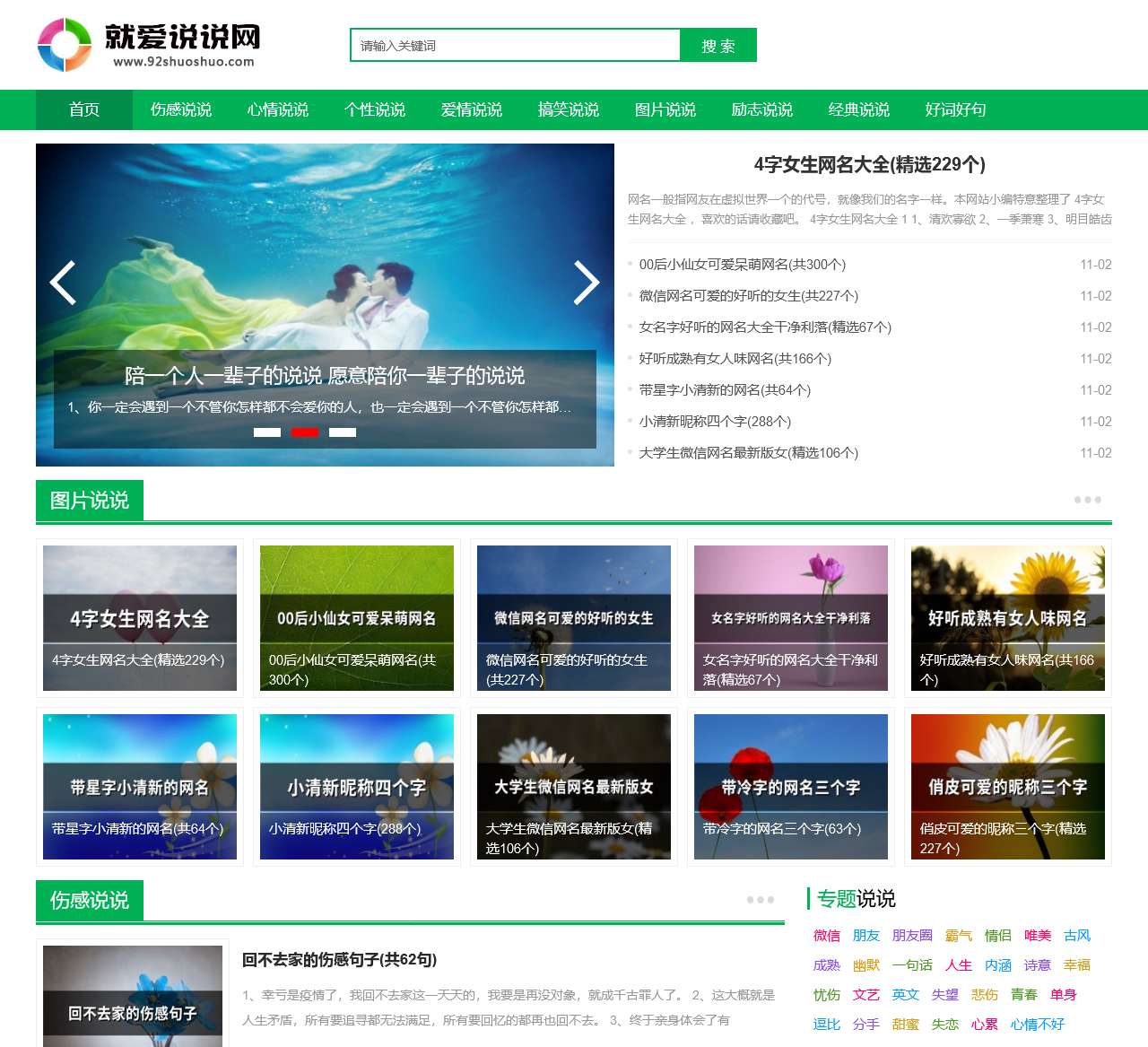
Task: Select the 诗意 topic tag
Action: (x=1038, y=965)
